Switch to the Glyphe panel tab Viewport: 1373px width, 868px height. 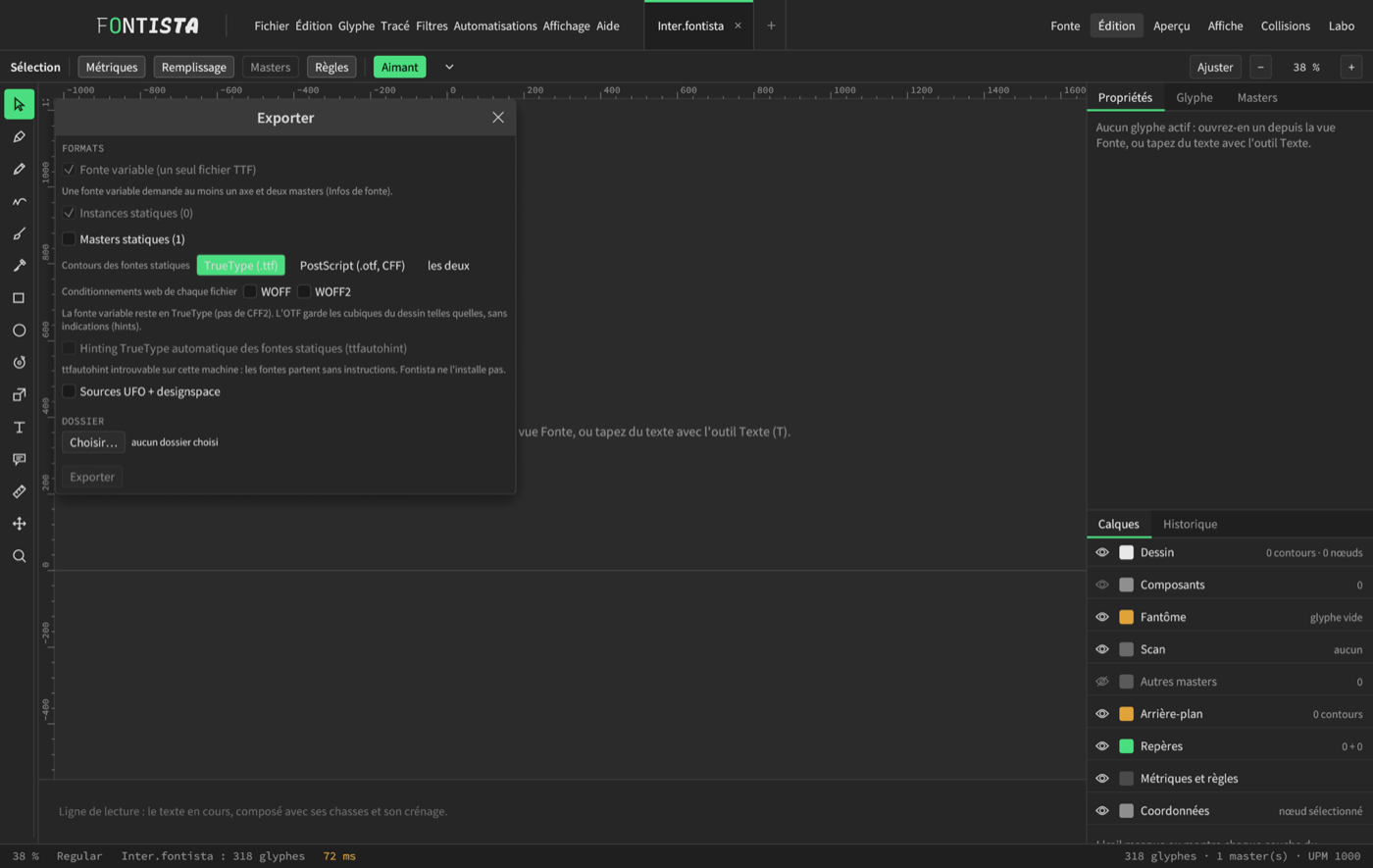[x=1195, y=97]
